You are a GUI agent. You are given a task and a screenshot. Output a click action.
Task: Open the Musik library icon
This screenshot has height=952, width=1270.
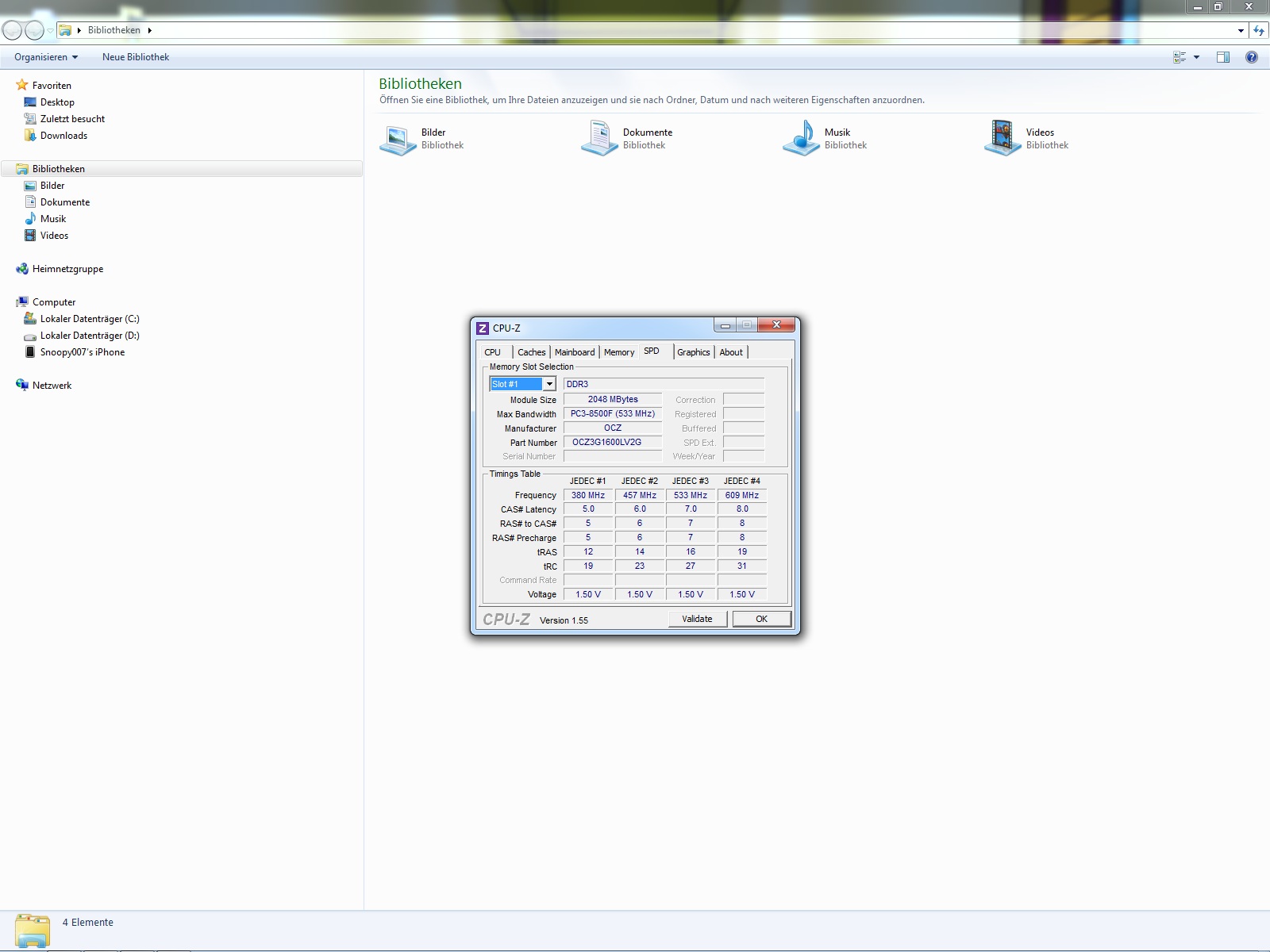pos(801,138)
